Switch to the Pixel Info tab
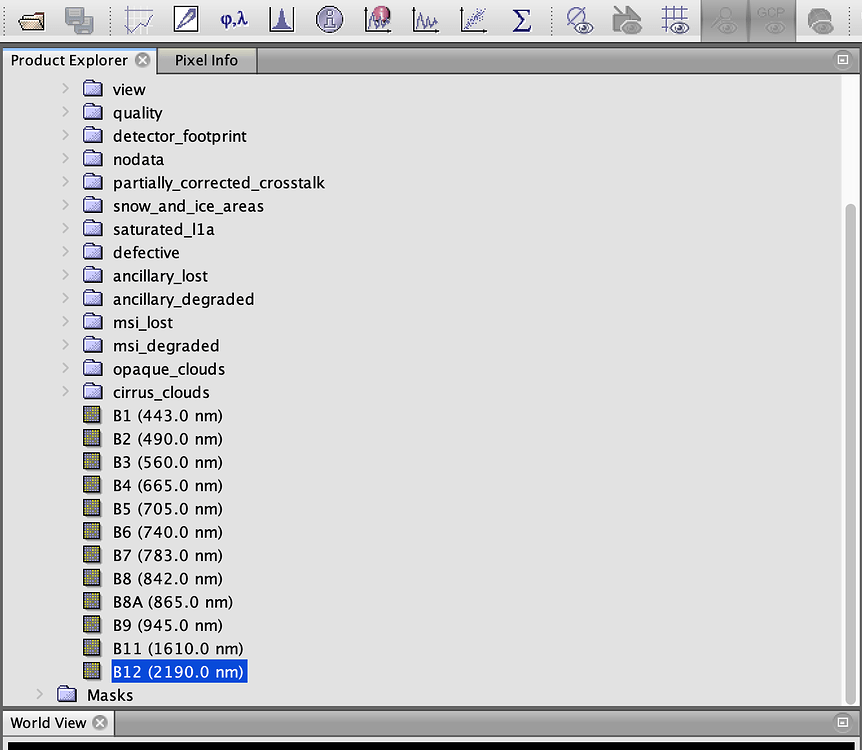 [206, 60]
